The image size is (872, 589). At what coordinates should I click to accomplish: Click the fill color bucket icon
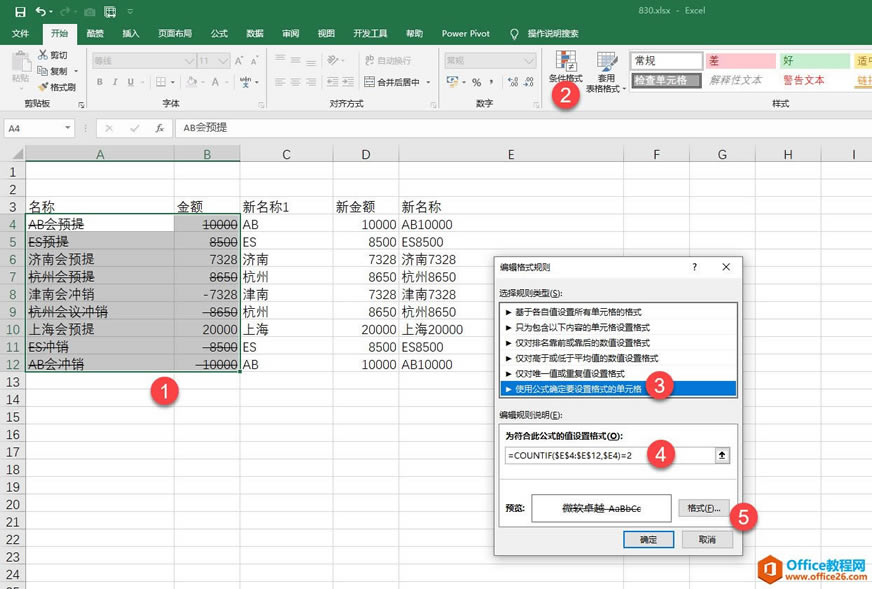coord(192,82)
